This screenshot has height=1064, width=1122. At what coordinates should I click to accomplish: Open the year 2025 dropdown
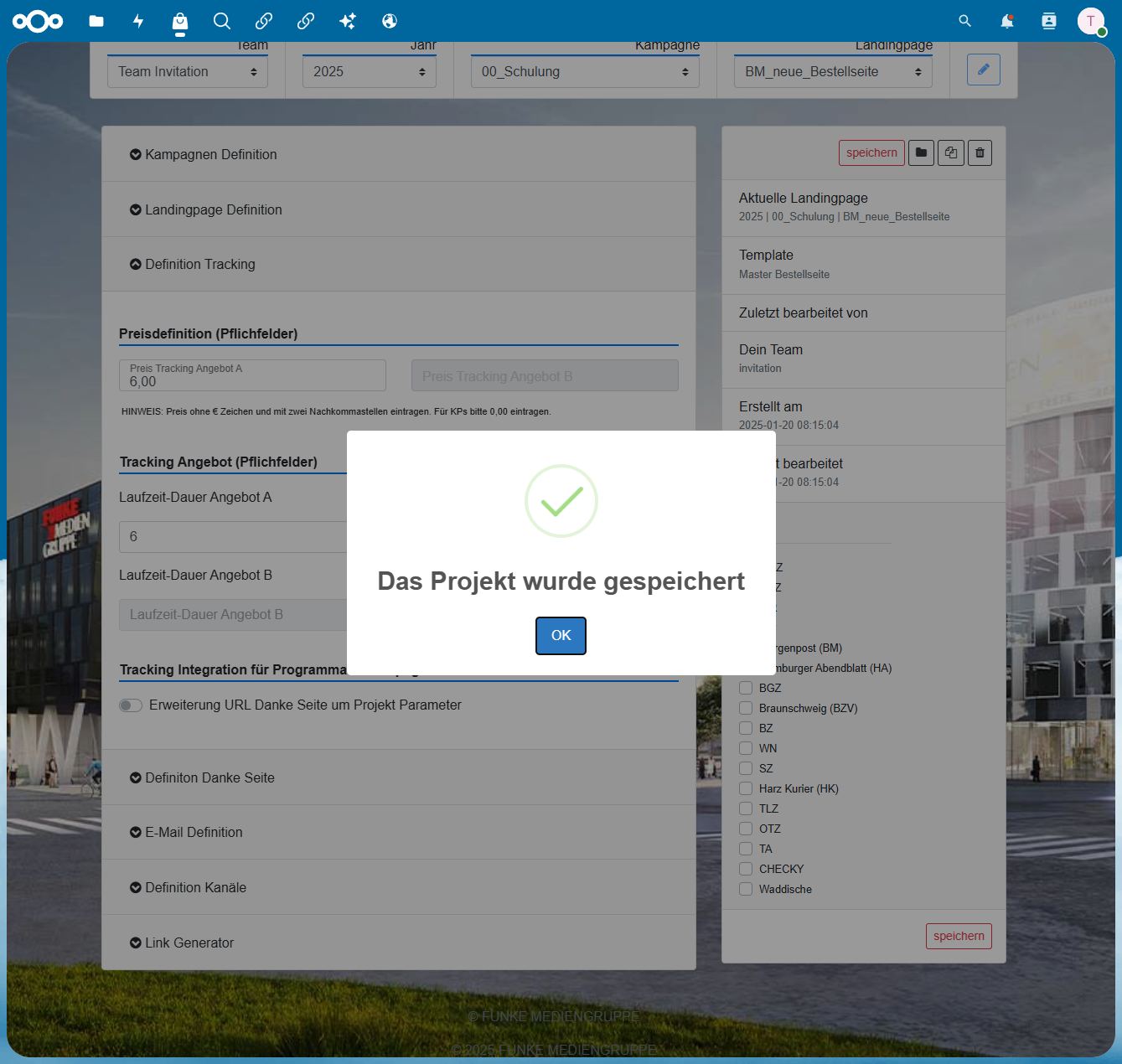click(x=370, y=72)
